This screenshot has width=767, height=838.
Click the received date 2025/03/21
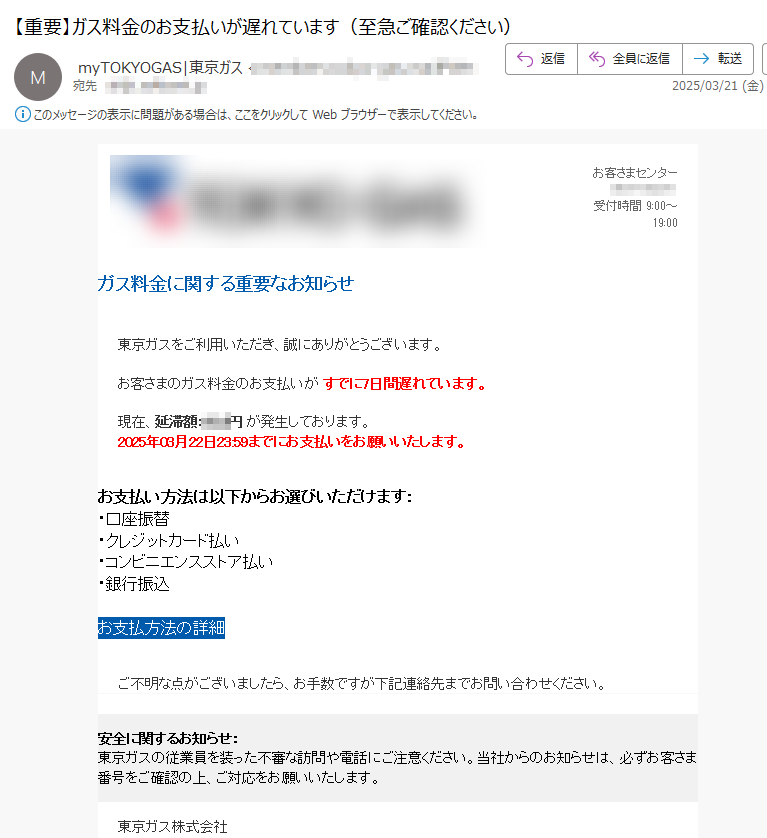(718, 86)
